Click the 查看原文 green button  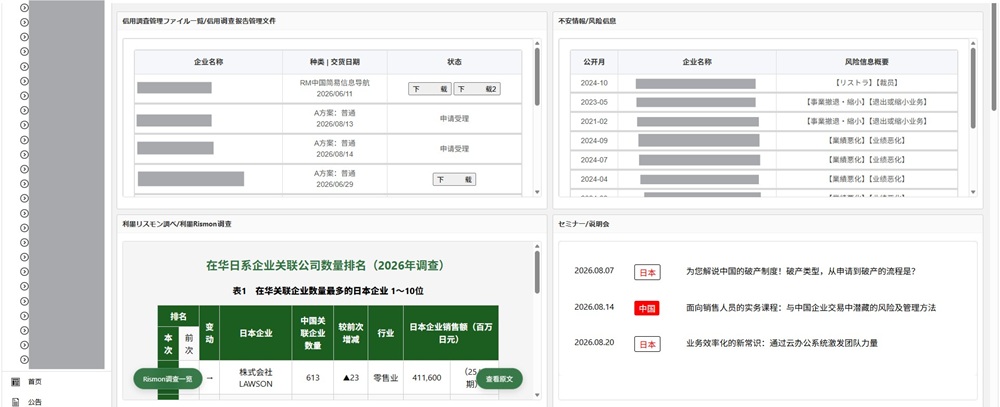pyautogui.click(x=499, y=378)
